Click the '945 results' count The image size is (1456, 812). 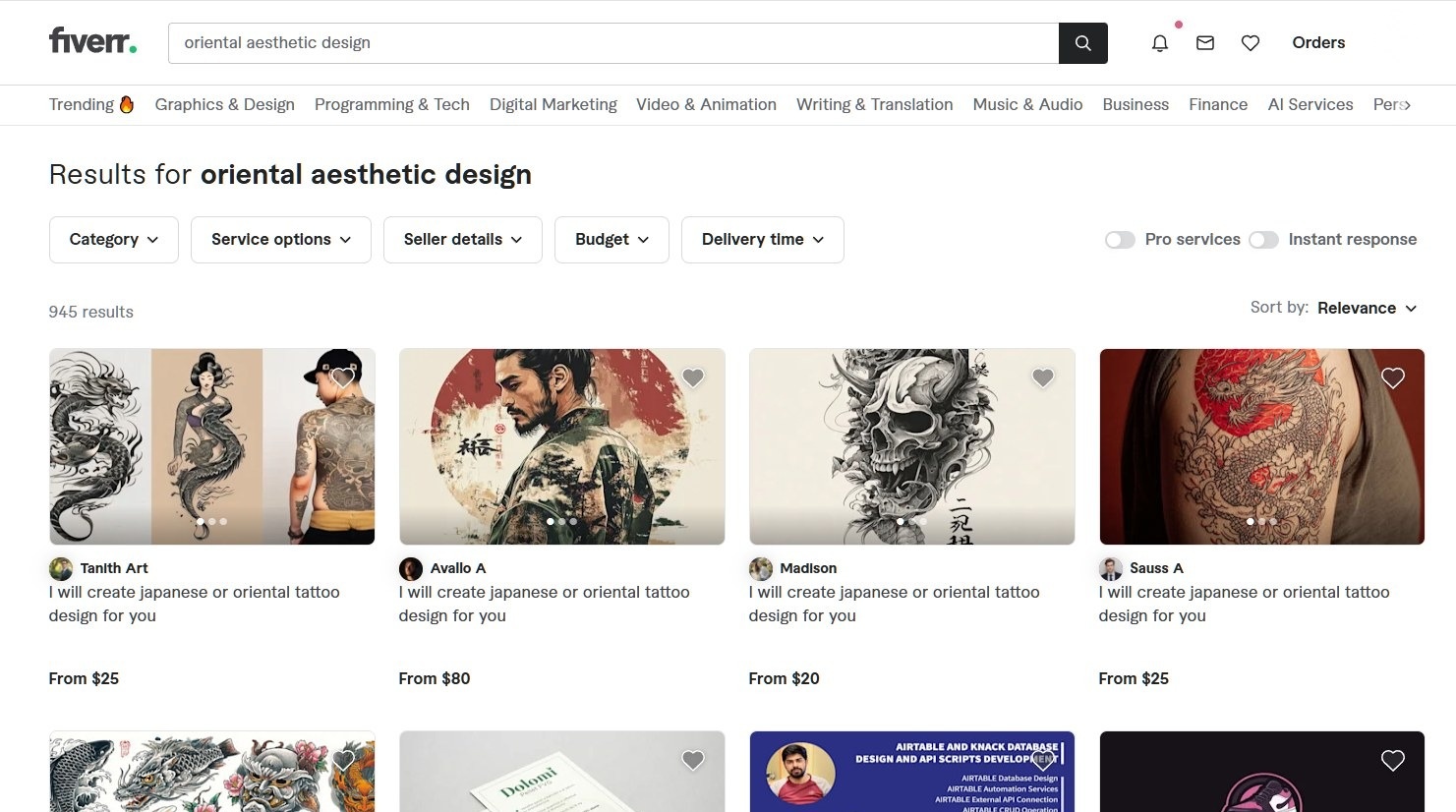tap(91, 312)
